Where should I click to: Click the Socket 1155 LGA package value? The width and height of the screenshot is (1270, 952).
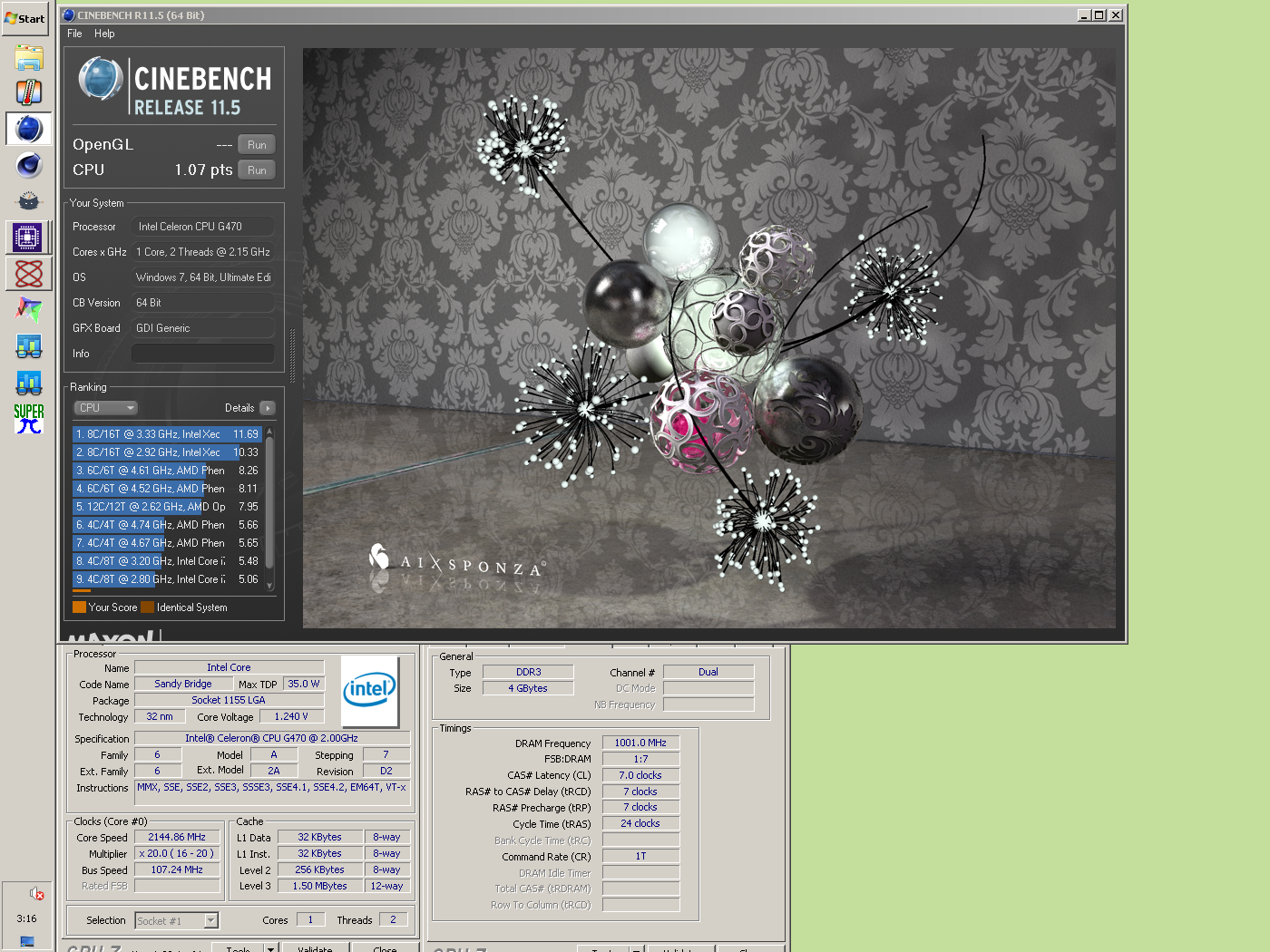(229, 700)
